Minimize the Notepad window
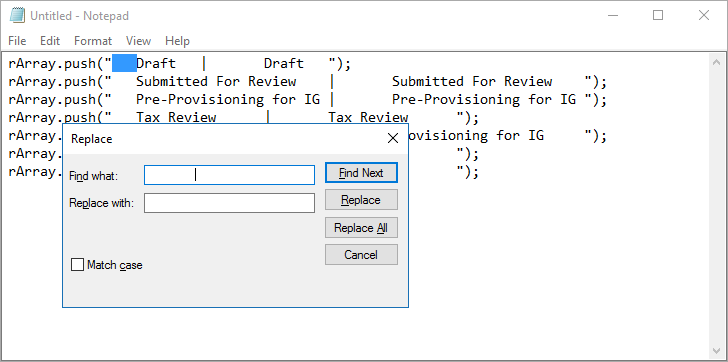Image resolution: width=728 pixels, height=362 pixels. pos(613,15)
